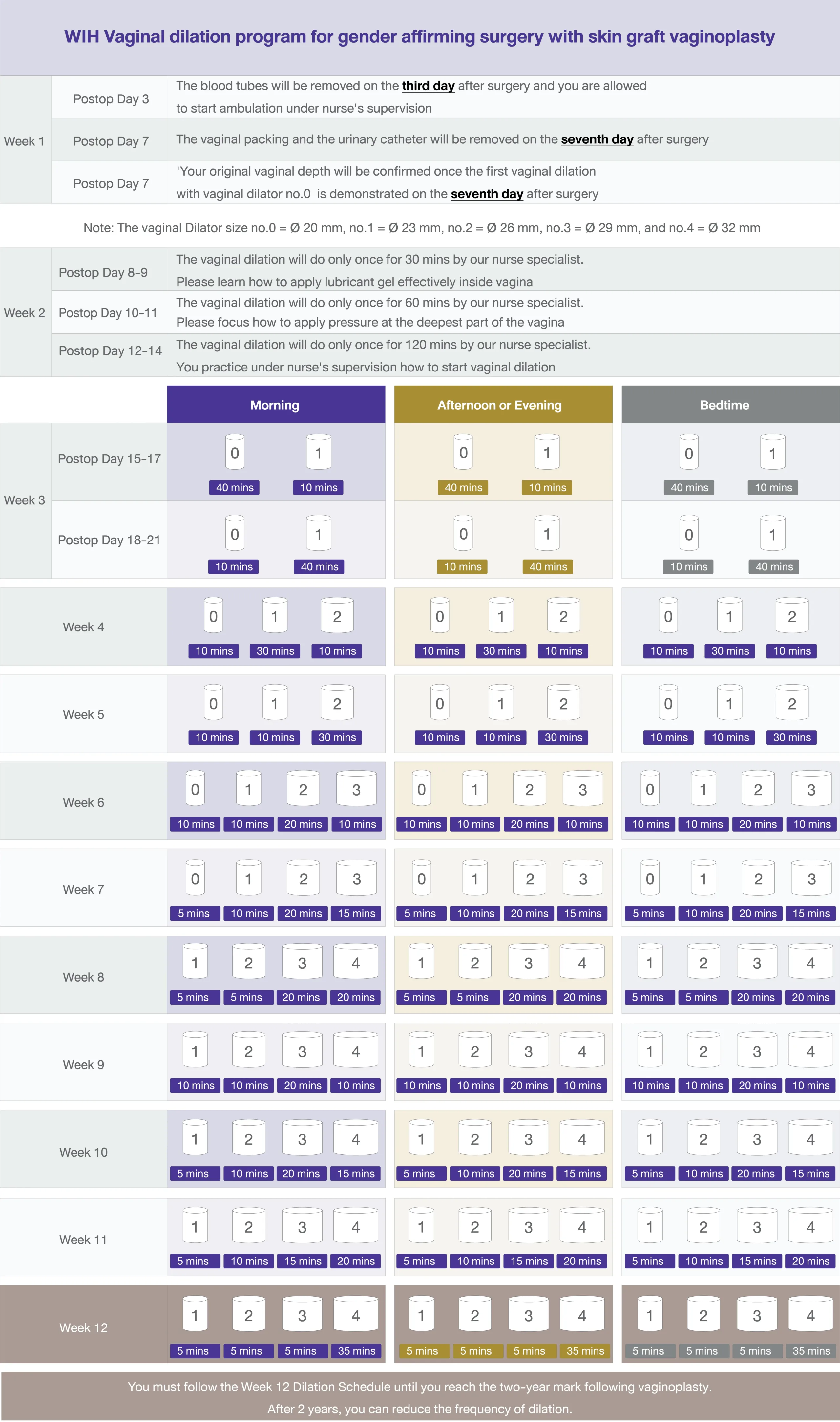The height and width of the screenshot is (1422, 840).
Task: Click the 'Week 8' row label
Action: coord(83,975)
